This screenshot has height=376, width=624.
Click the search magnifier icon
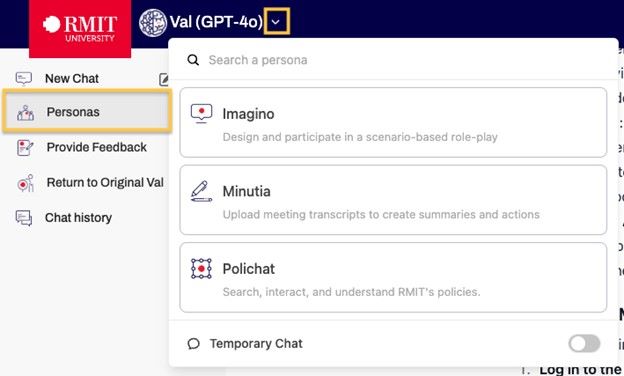(193, 60)
